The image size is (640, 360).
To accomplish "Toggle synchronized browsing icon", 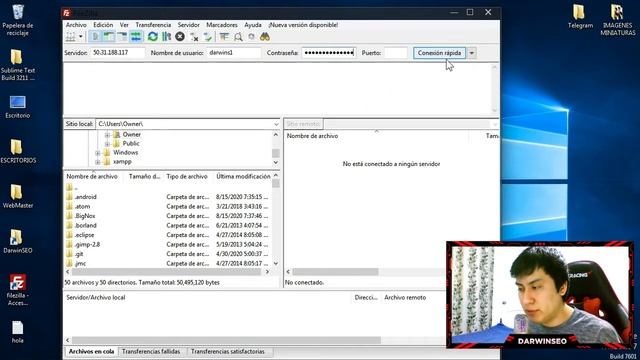I will [x=251, y=37].
